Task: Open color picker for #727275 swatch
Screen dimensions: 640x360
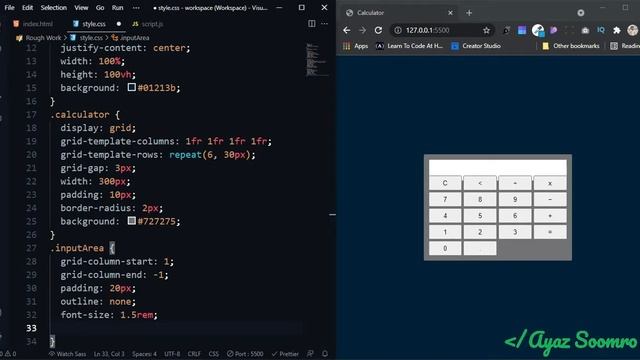Action: coord(131,221)
